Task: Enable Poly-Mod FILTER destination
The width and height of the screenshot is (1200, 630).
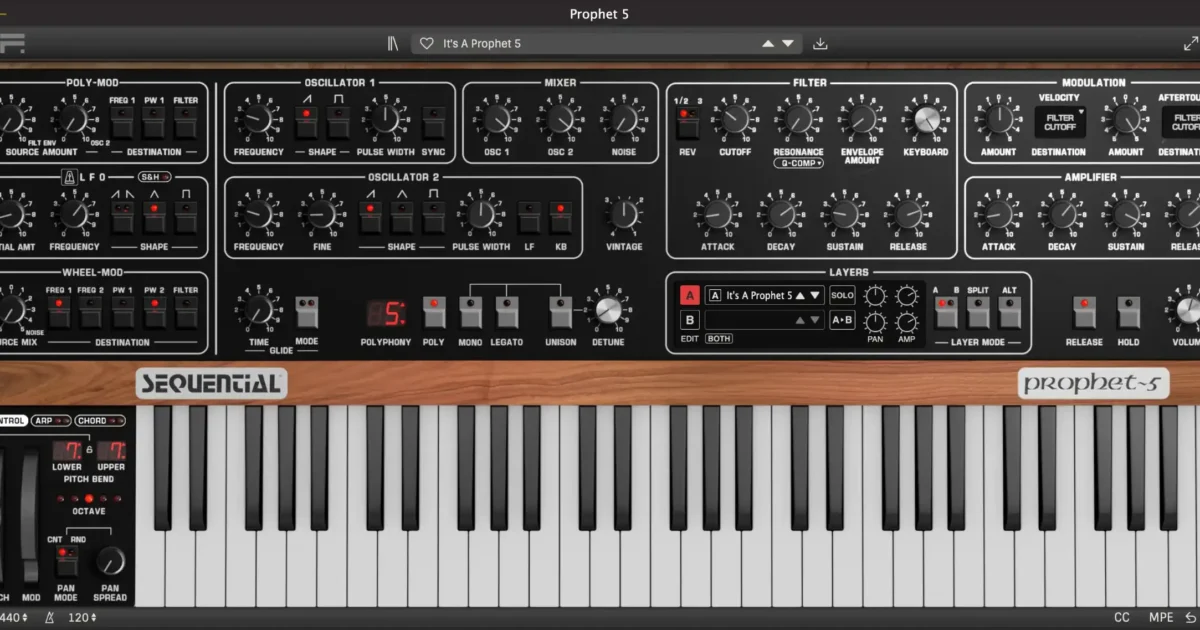Action: pos(185,121)
